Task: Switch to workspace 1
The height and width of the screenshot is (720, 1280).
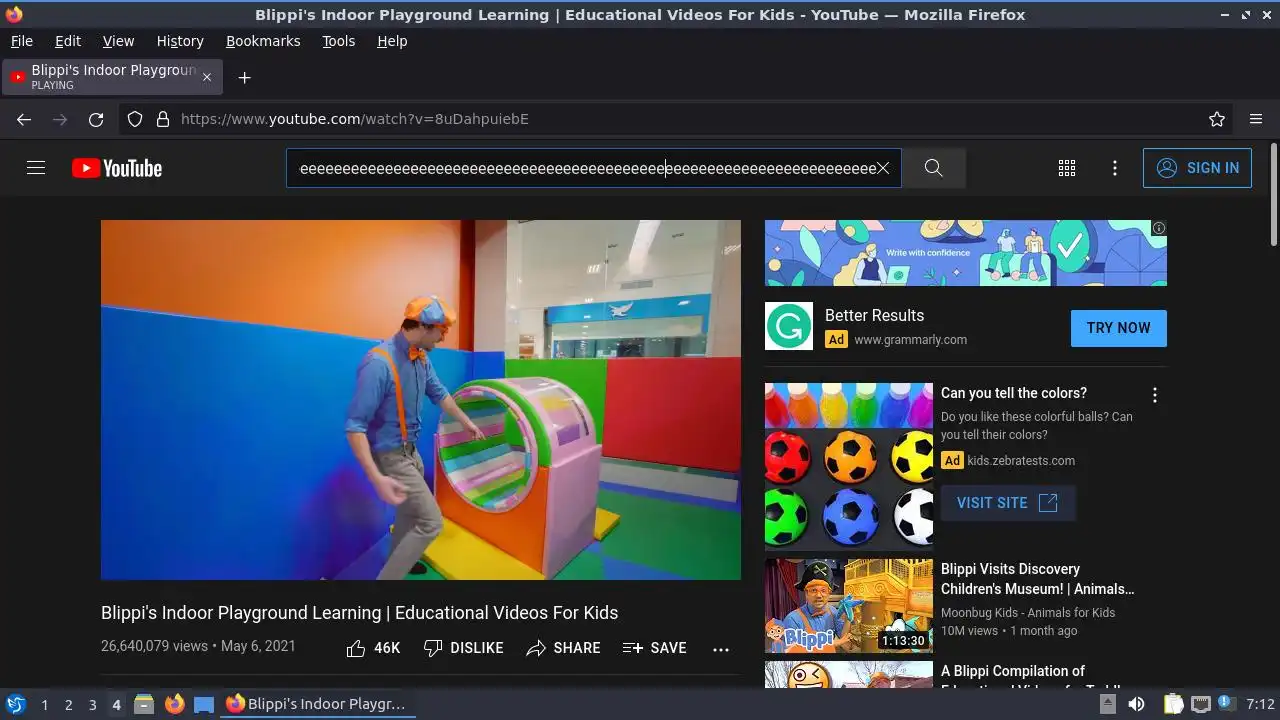Action: click(44, 705)
